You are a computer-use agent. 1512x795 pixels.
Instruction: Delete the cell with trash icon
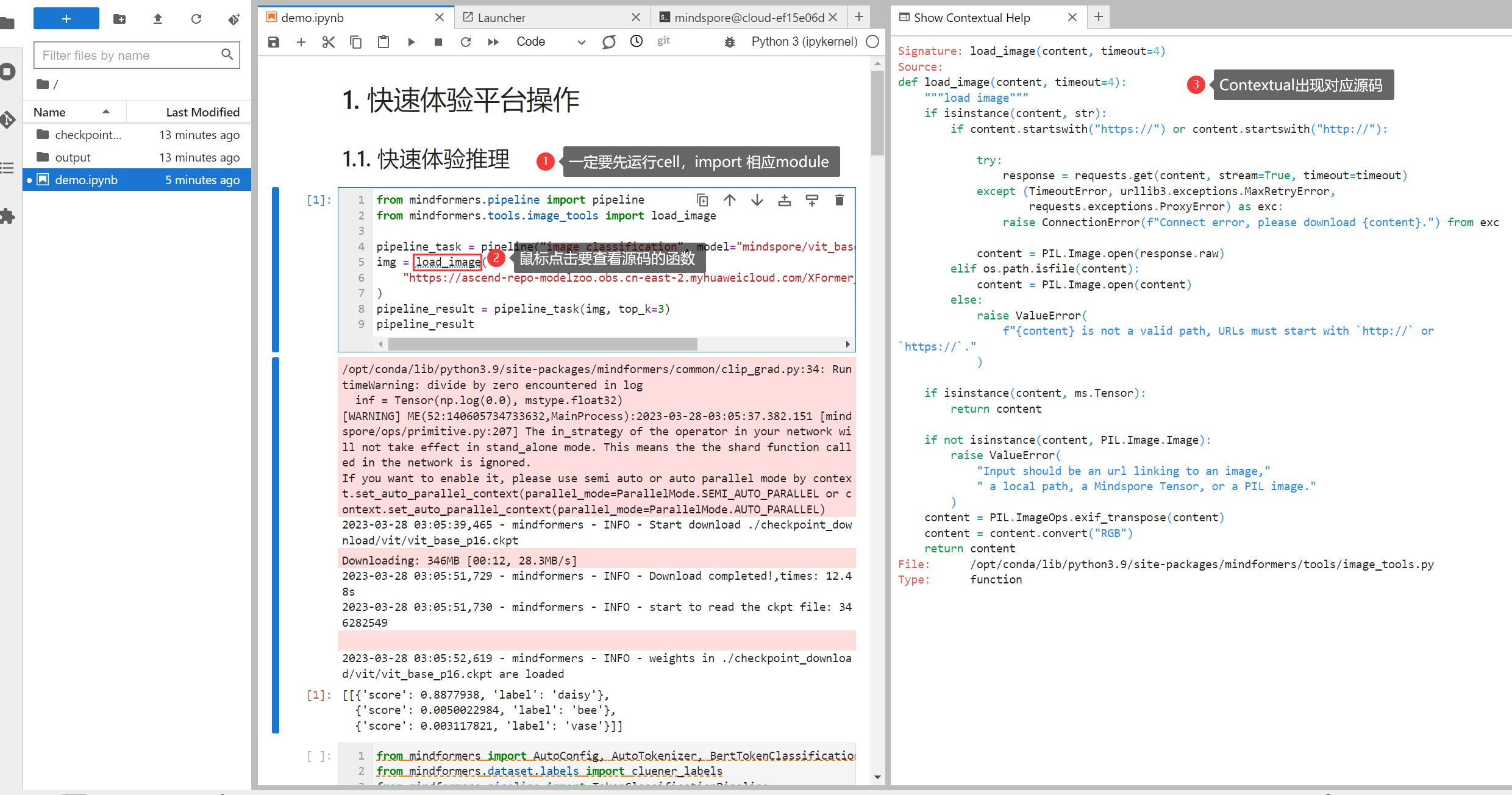pyautogui.click(x=839, y=200)
